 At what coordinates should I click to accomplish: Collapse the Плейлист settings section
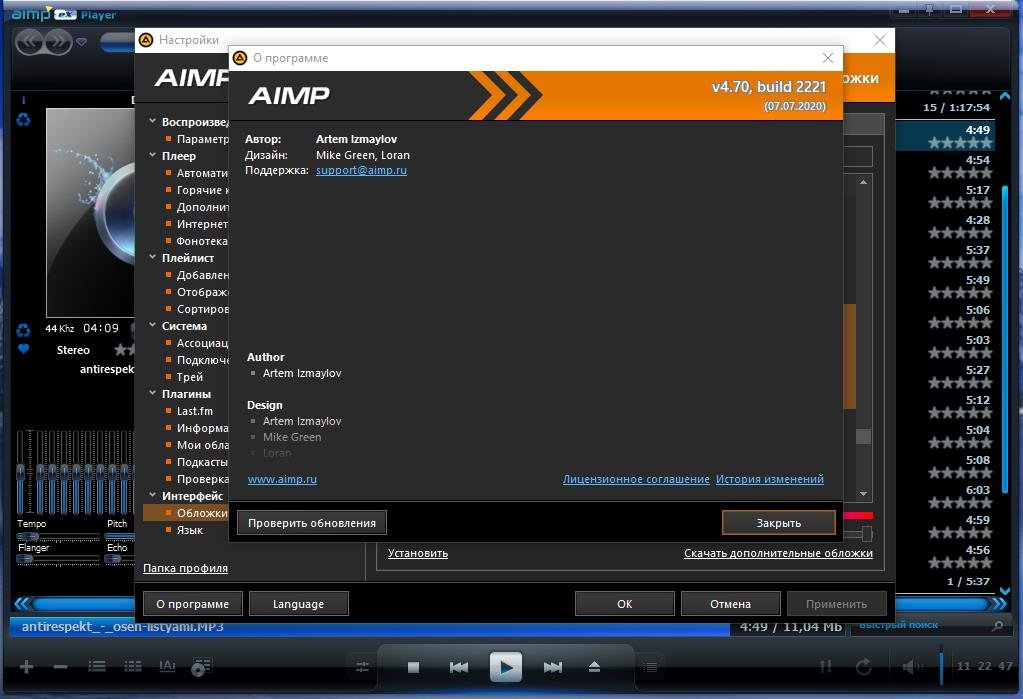pyautogui.click(x=153, y=258)
